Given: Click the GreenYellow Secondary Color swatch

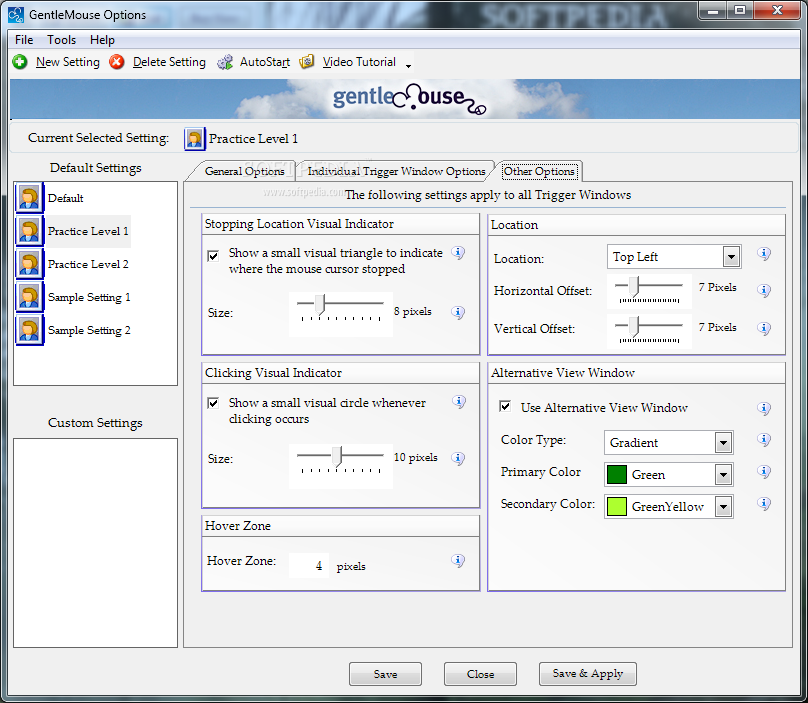Looking at the screenshot, I should pos(616,507).
